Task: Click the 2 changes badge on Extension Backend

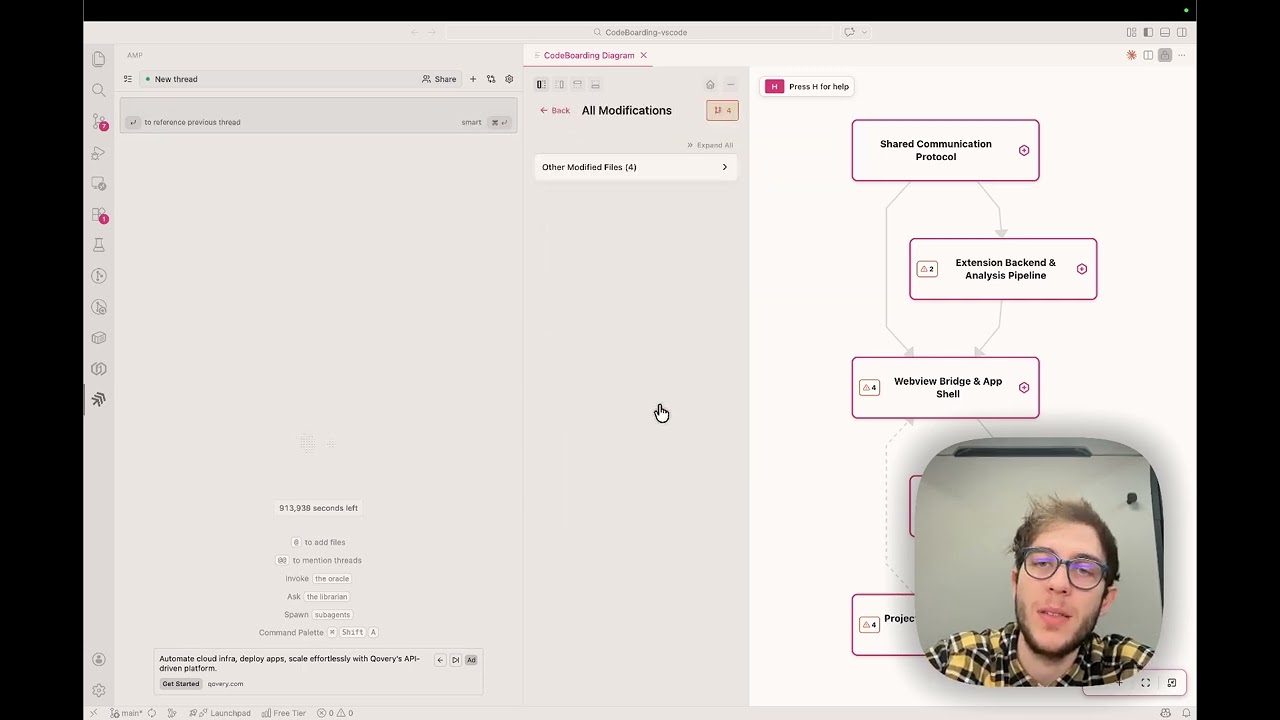Action: point(927,269)
